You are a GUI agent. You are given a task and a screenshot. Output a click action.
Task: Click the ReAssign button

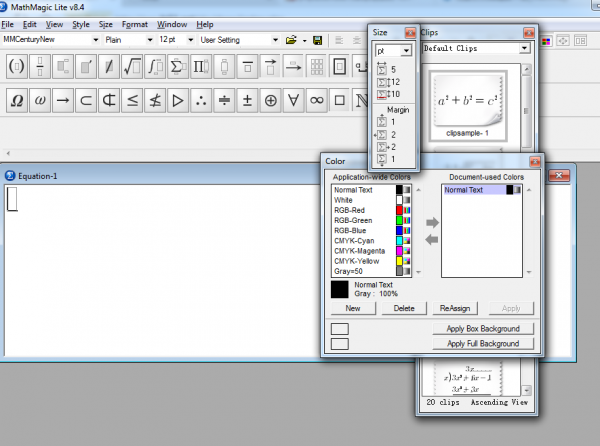(455, 308)
